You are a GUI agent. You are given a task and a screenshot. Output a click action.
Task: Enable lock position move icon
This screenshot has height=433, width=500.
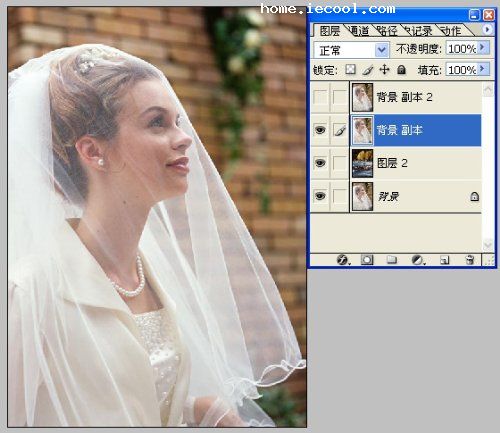pyautogui.click(x=384, y=69)
